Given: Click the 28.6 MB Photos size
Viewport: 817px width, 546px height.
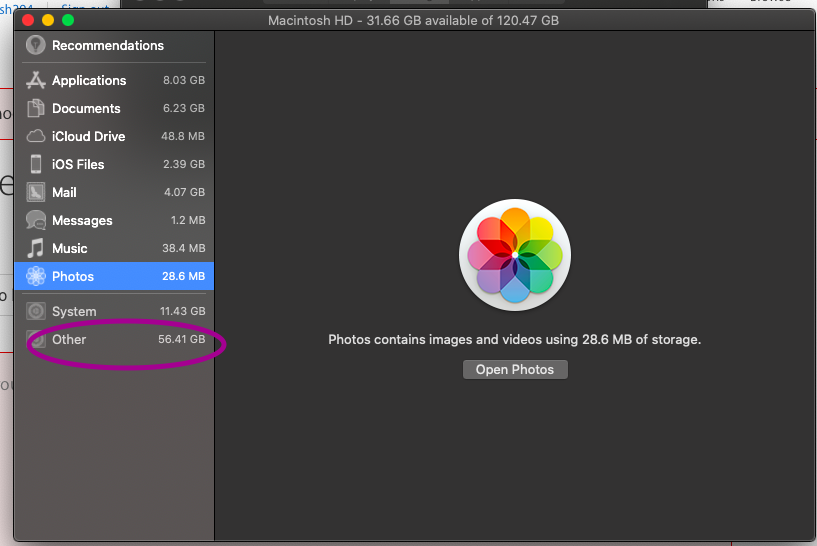Looking at the screenshot, I should click(183, 276).
